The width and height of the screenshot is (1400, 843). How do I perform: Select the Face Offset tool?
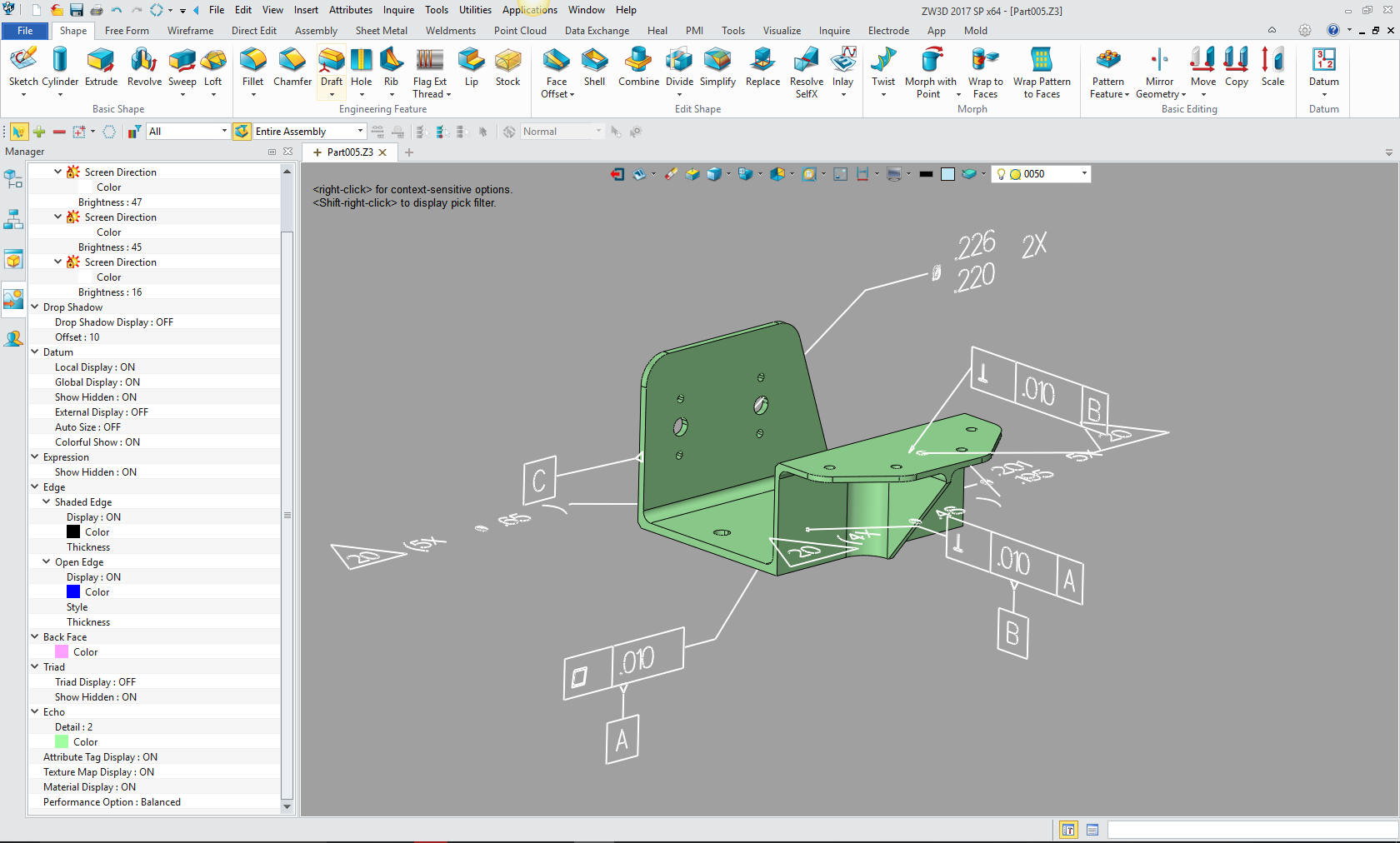[557, 72]
